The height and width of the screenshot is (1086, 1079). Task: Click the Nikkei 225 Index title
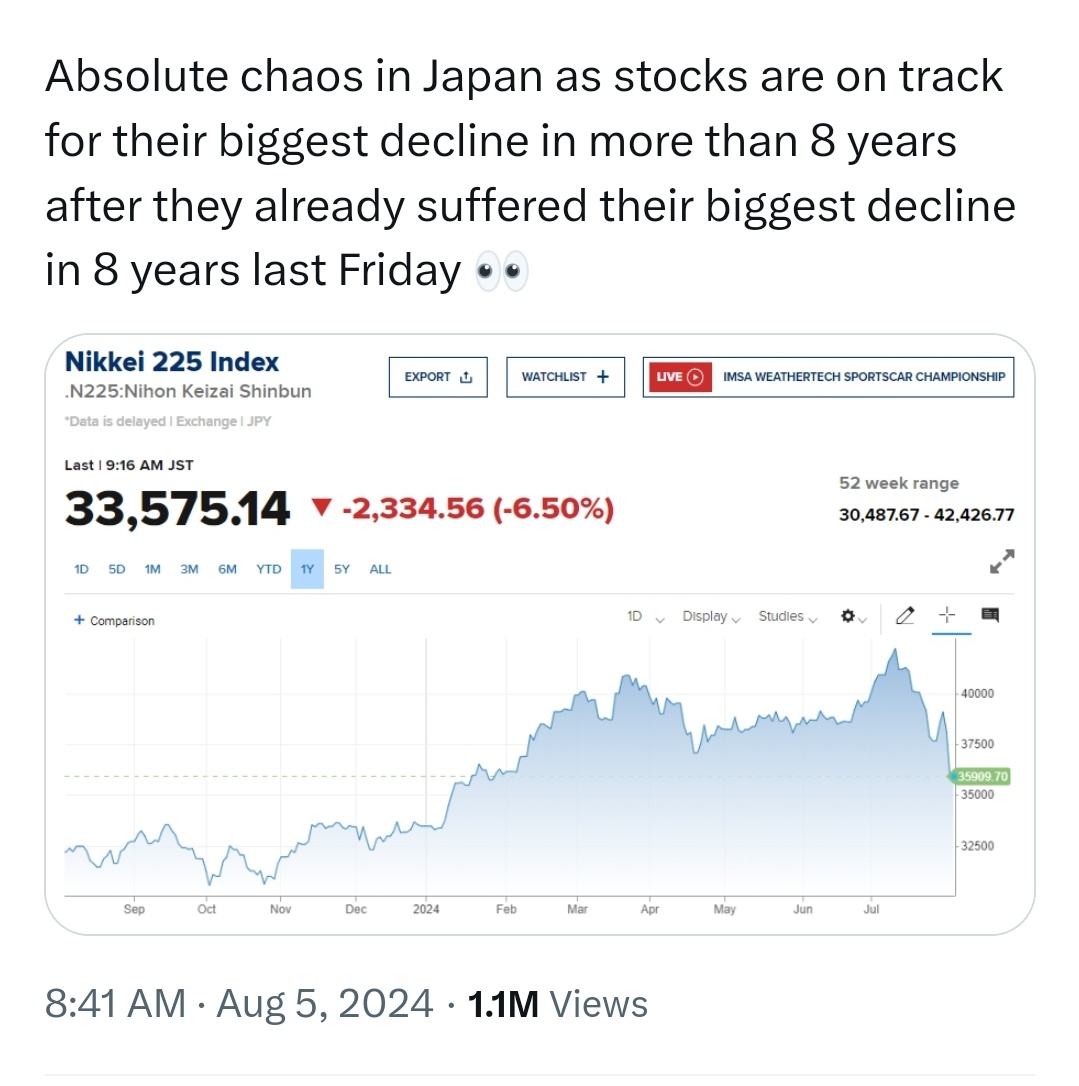(x=172, y=362)
